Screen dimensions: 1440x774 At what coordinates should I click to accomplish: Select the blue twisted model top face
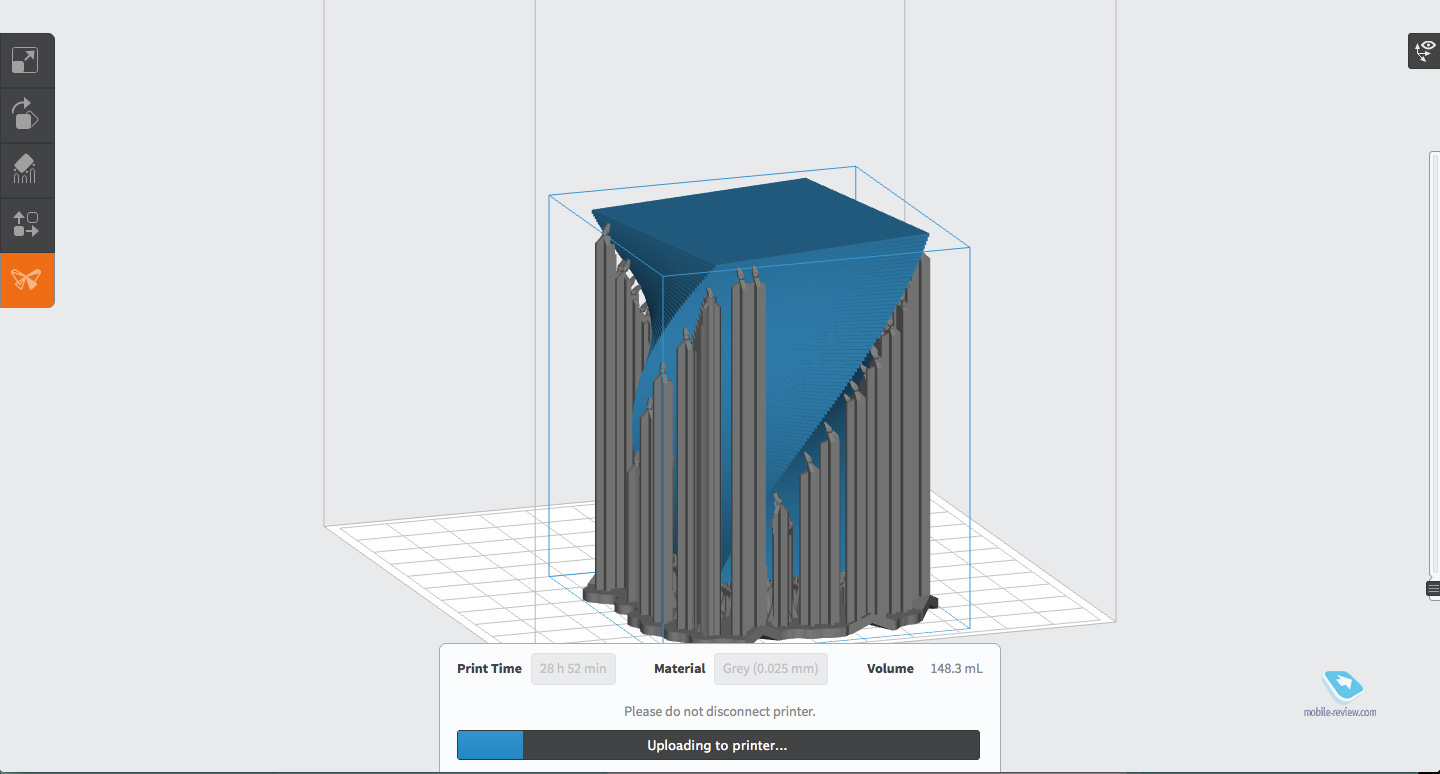tap(760, 215)
